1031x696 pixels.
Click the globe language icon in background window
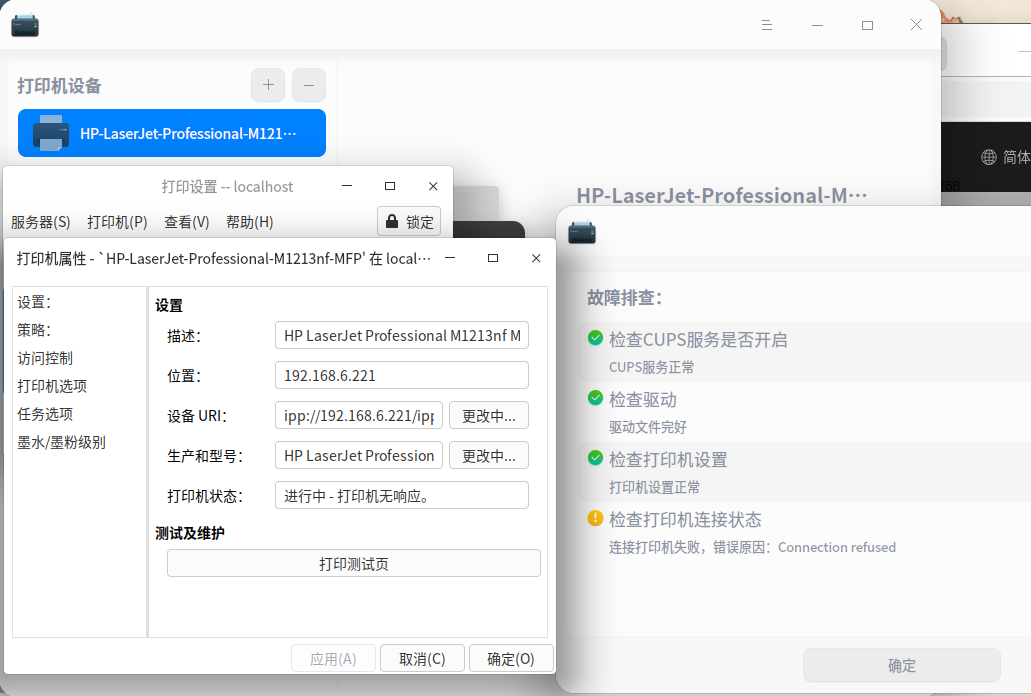(988, 157)
